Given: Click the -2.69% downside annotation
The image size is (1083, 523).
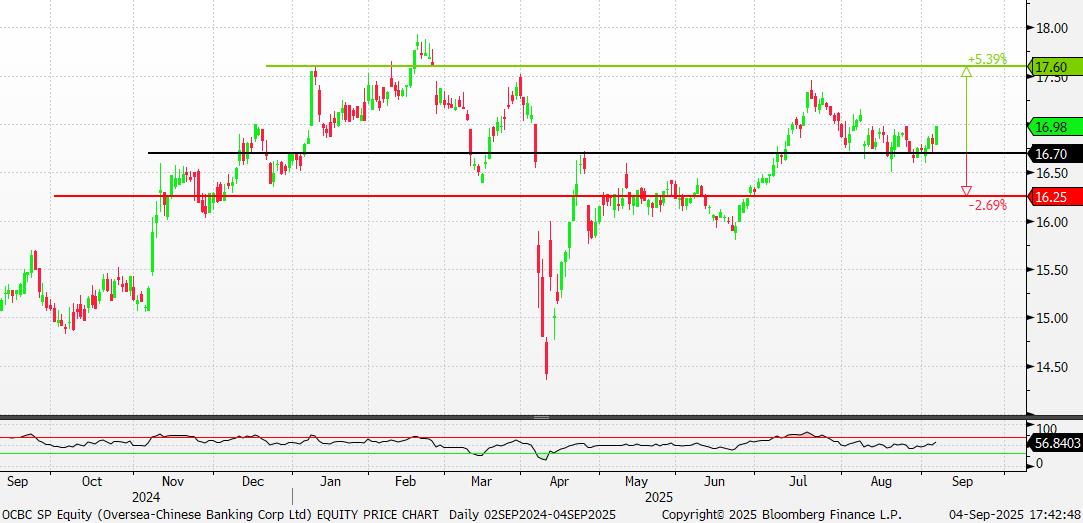Looking at the screenshot, I should point(987,205).
